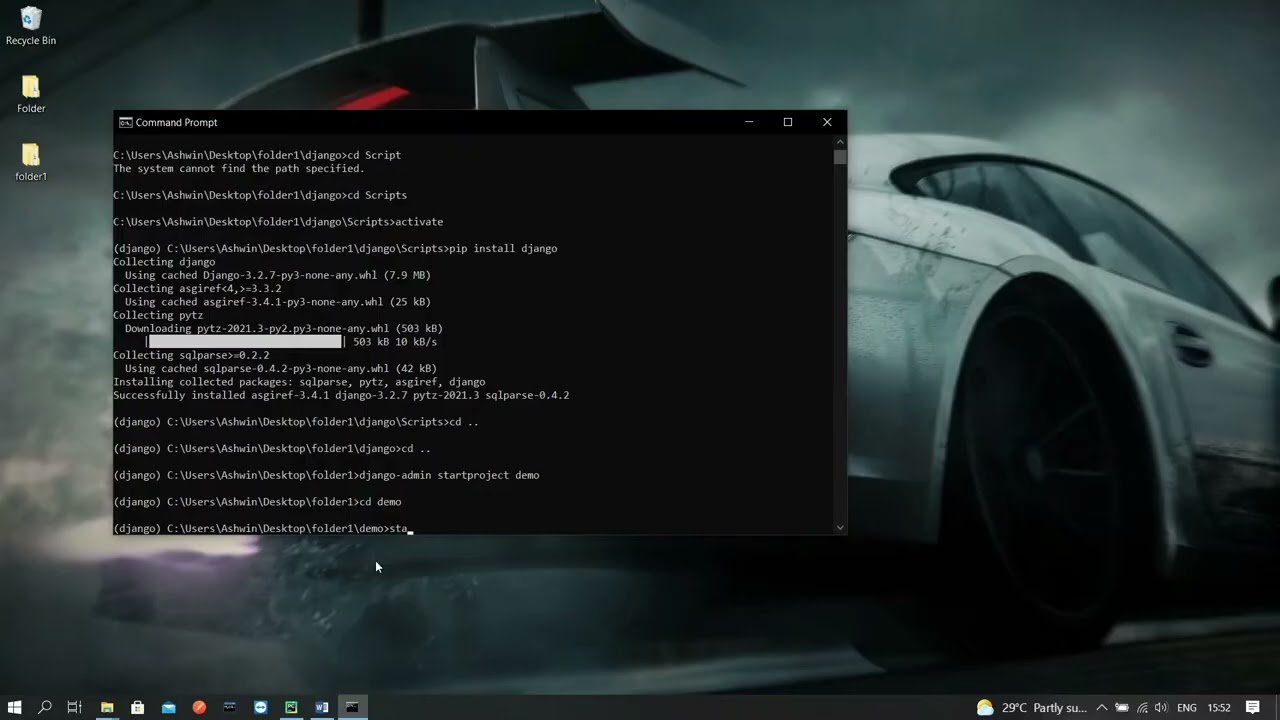Click 'The system cannot find the path specified.'

[239, 168]
